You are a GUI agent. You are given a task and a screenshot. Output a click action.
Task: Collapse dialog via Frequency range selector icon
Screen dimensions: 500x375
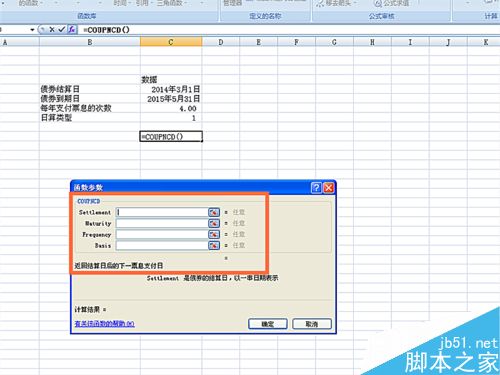pyautogui.click(x=214, y=234)
